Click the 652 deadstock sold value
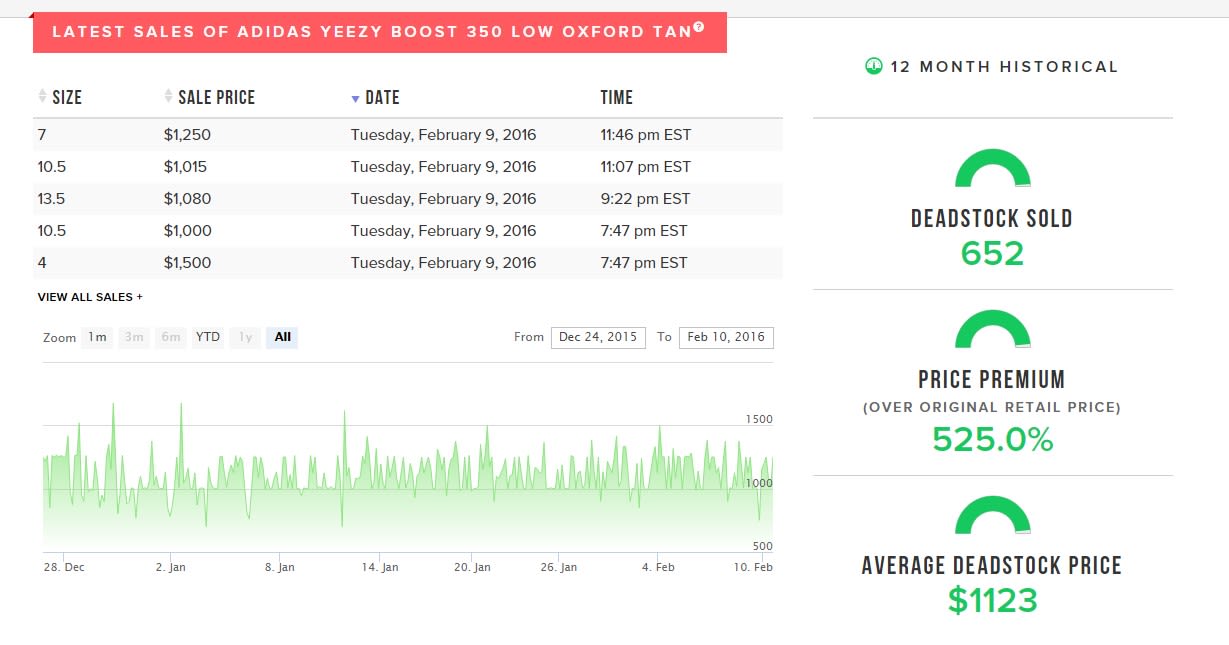Viewport: 1229px width, 645px height. [992, 254]
